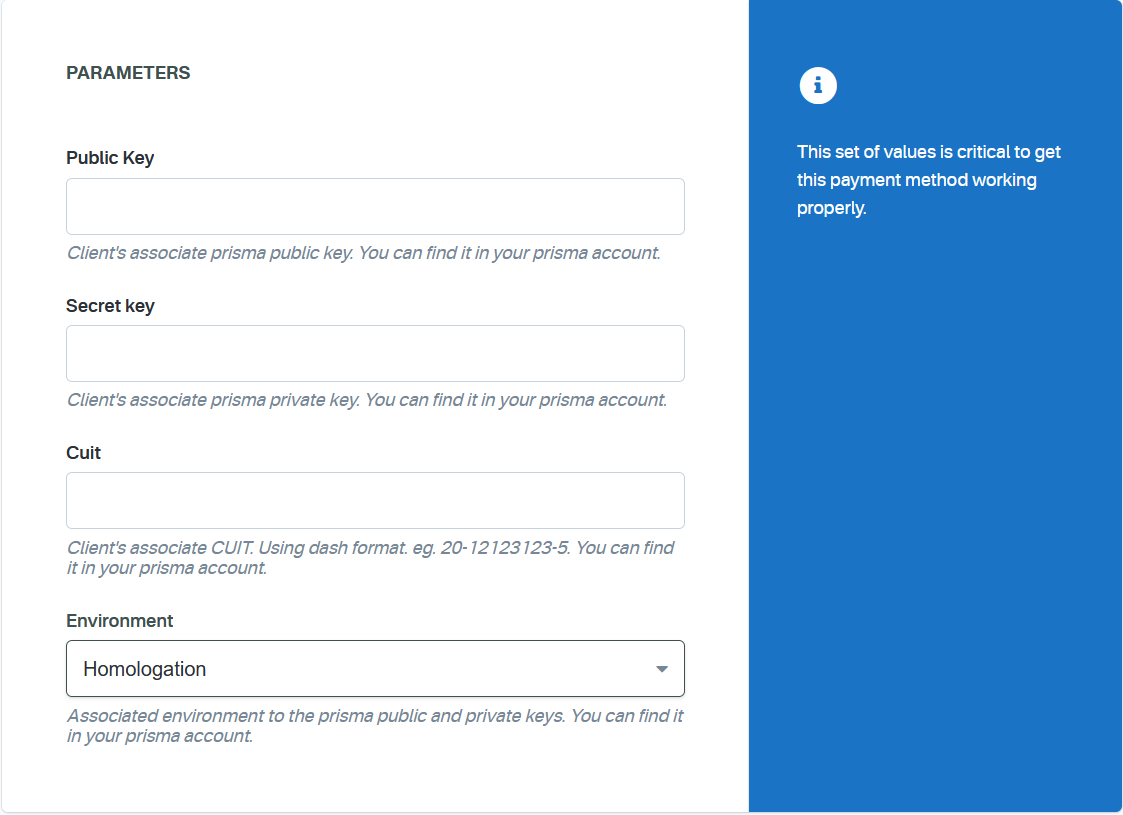Select the 'Cuit' field label
This screenshot has width=1123, height=815.
tap(84, 453)
